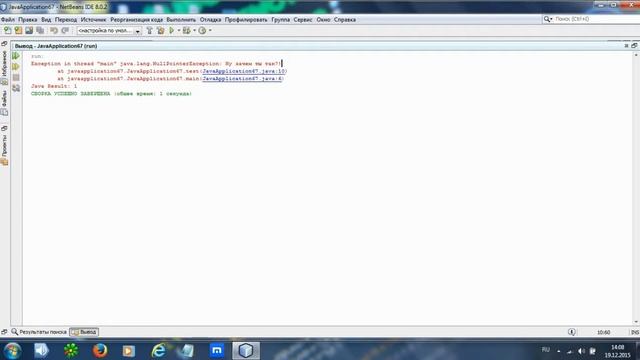The height and width of the screenshot is (360, 640).
Task: Click the New File toolbar icon
Action: point(7,31)
